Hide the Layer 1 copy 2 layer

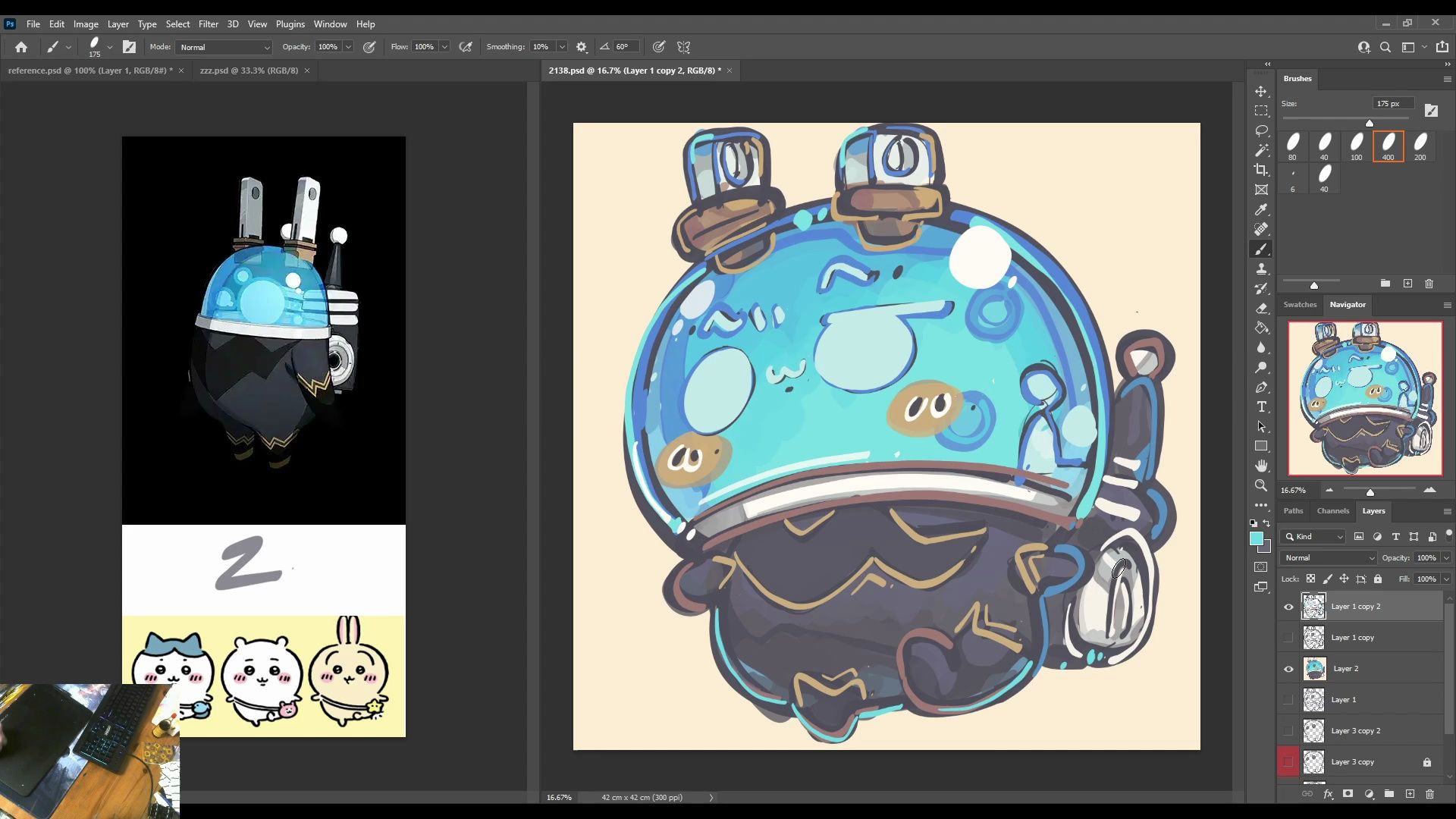pyautogui.click(x=1288, y=607)
